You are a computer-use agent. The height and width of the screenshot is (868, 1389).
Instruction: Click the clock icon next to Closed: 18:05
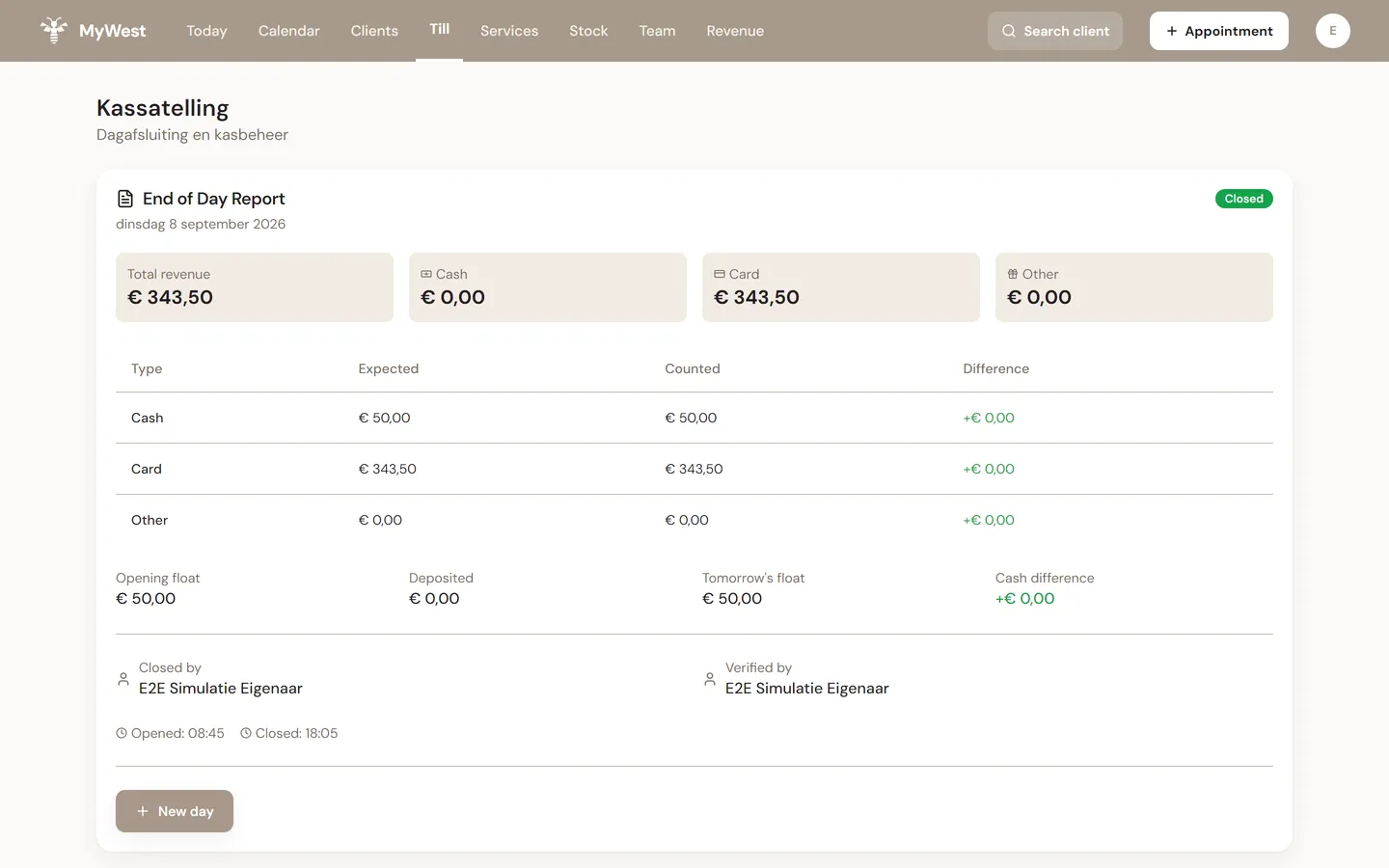246,733
